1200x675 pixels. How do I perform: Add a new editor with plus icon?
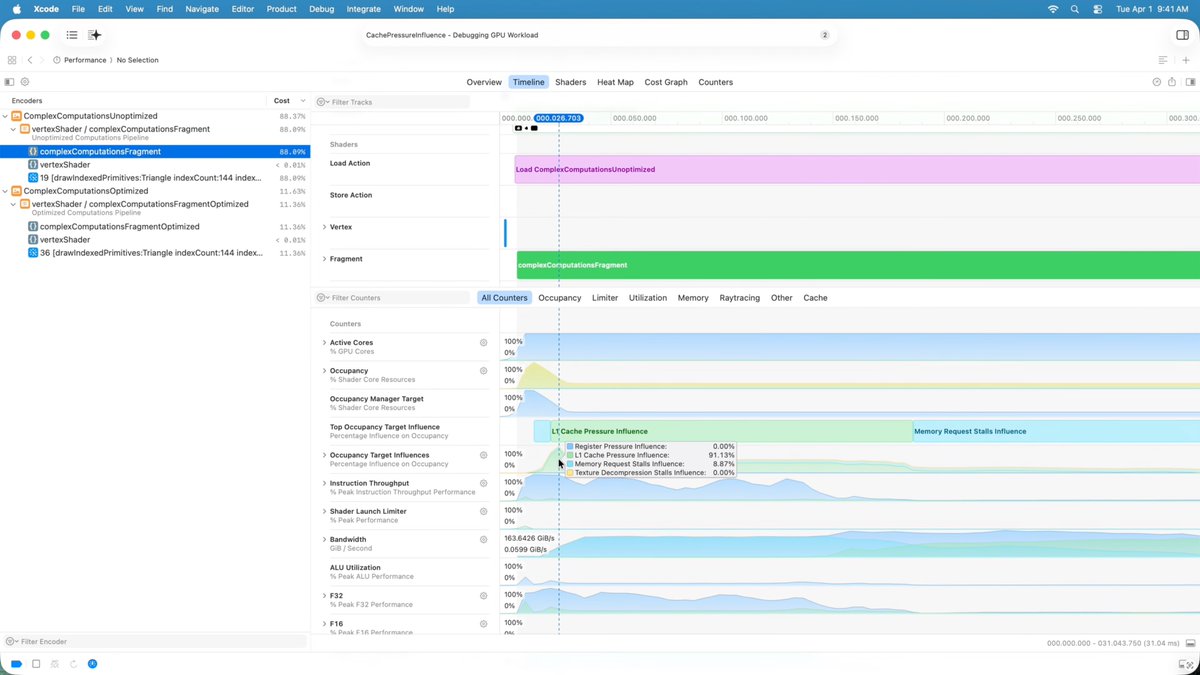coord(1186,60)
